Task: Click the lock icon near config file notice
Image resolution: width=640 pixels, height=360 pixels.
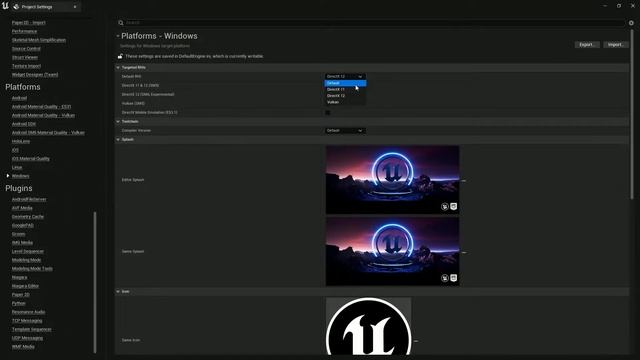Action: coord(120,56)
